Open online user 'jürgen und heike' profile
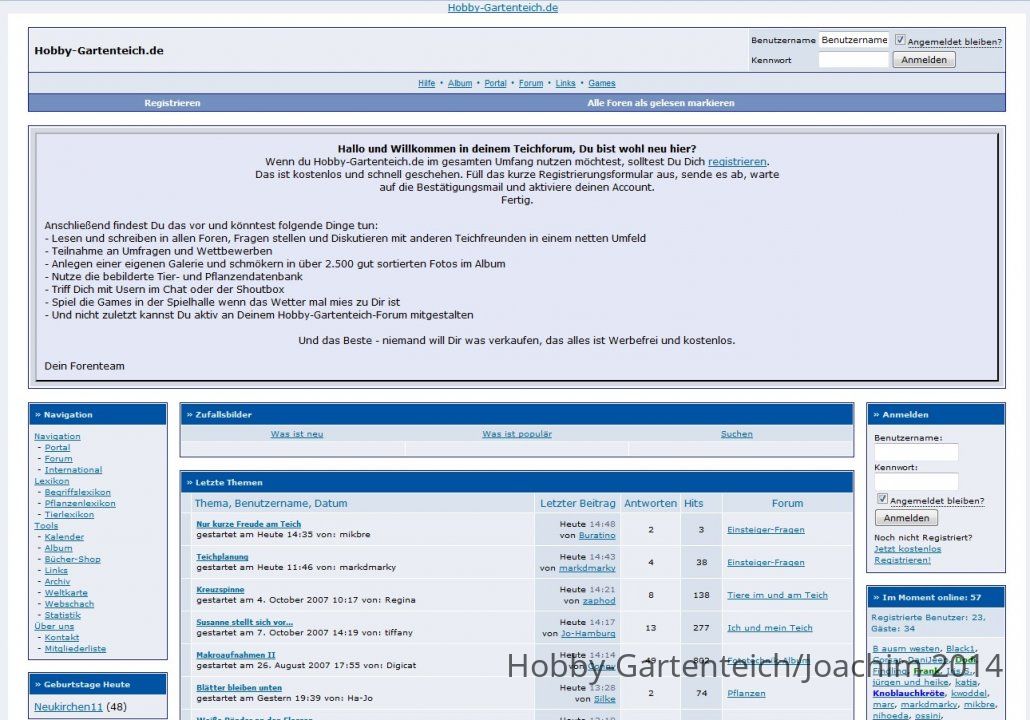Image resolution: width=1030 pixels, height=720 pixels. [x=910, y=682]
